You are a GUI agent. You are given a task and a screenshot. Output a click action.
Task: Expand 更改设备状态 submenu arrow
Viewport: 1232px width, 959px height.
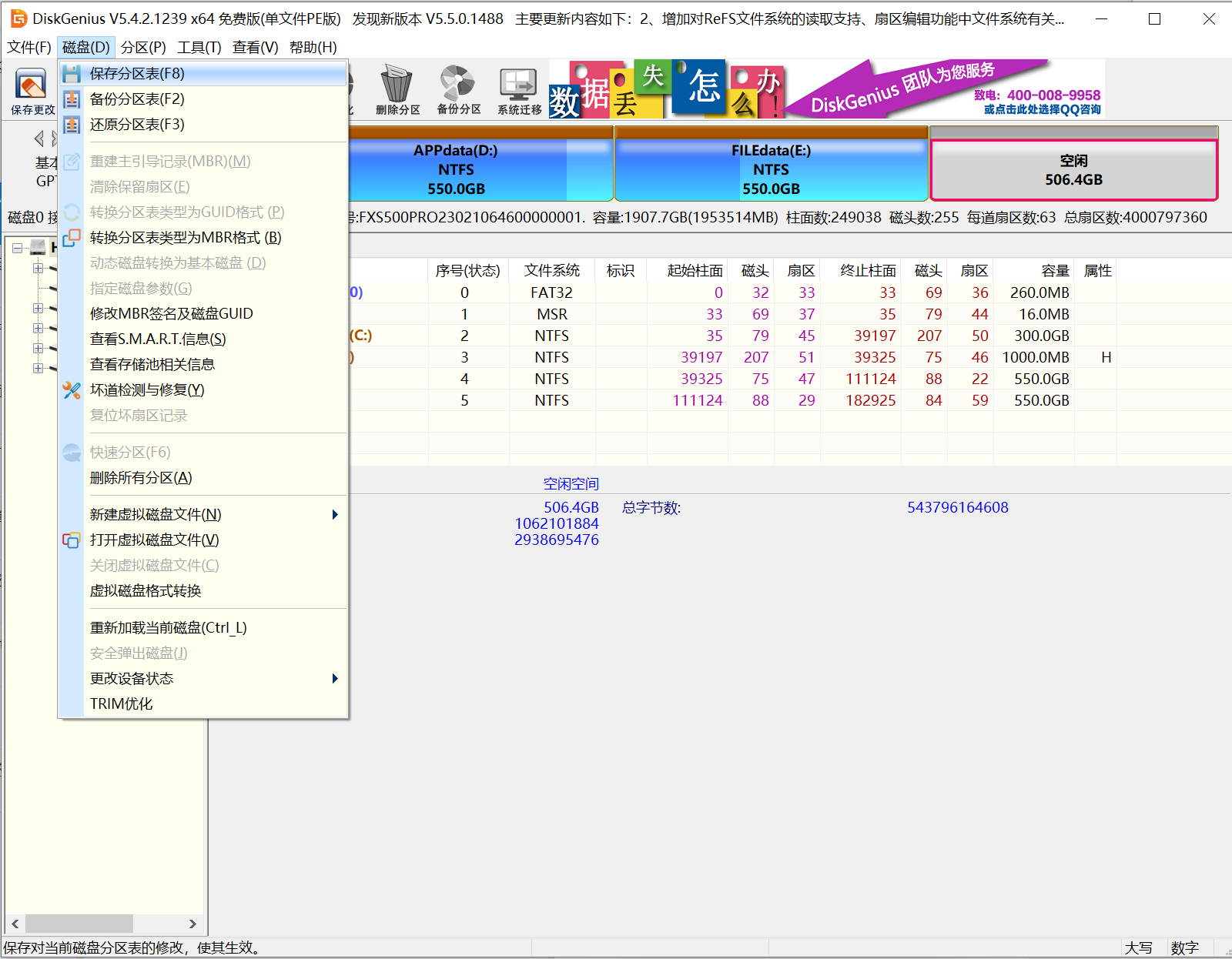tap(335, 679)
